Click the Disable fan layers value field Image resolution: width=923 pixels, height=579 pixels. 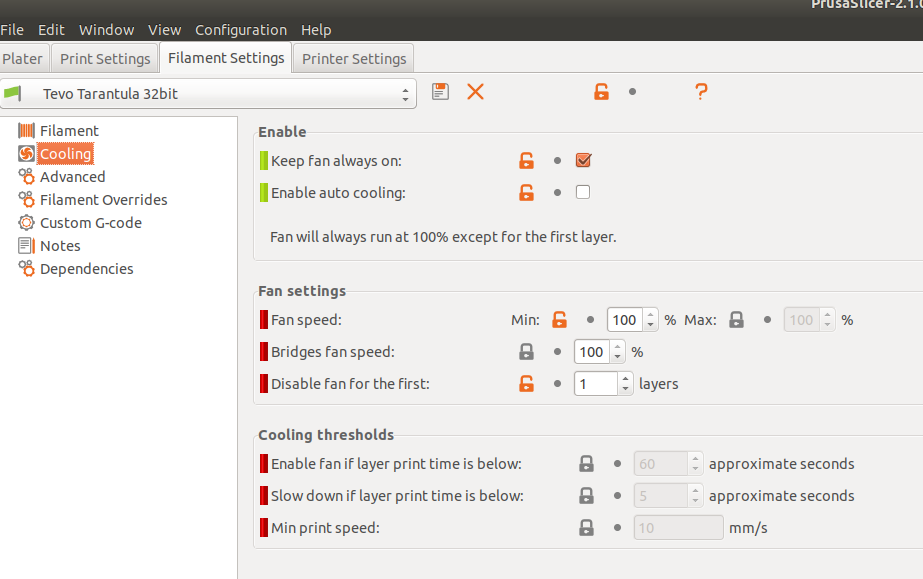[596, 383]
